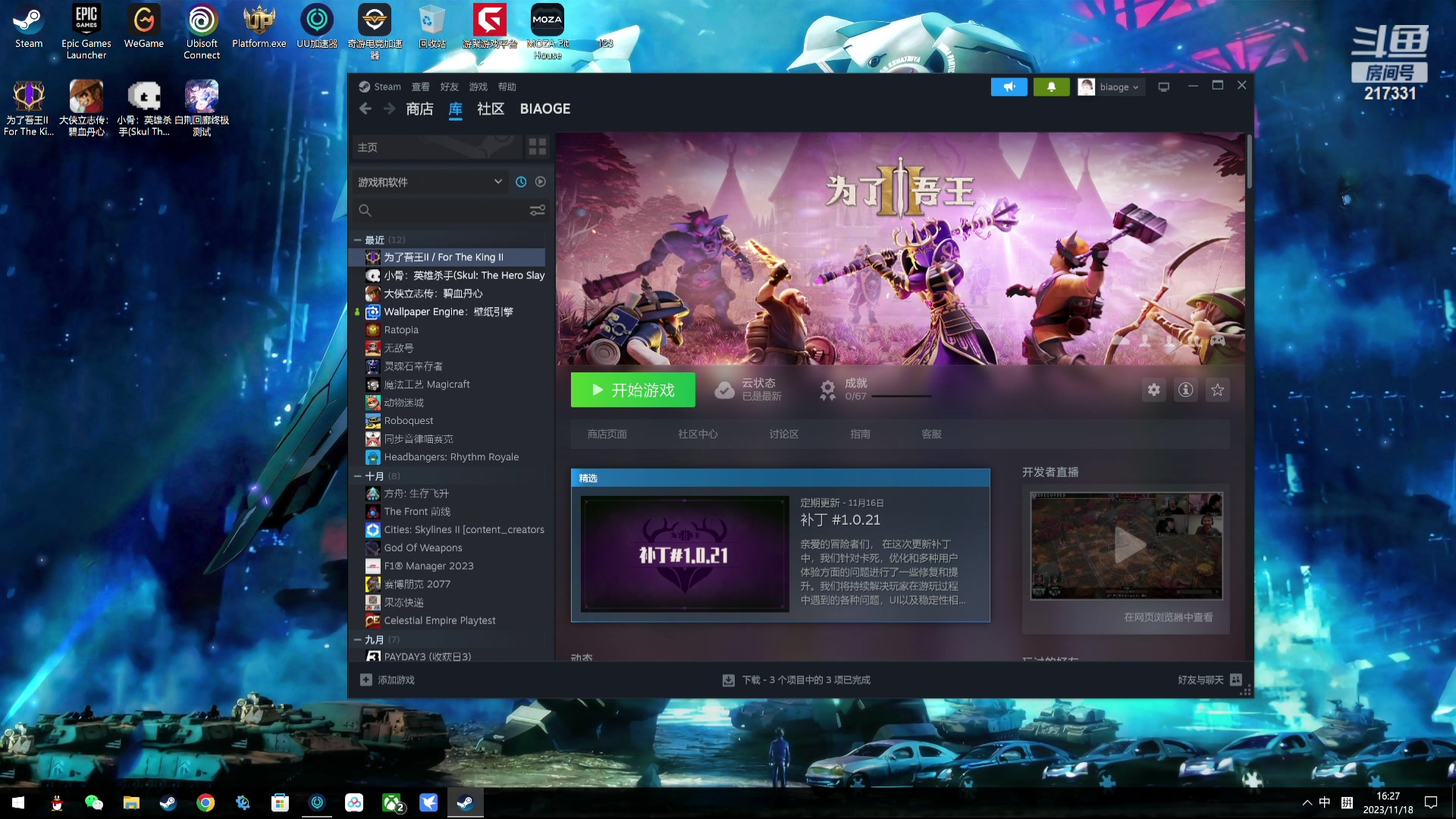
Task: Collapse the September games category
Action: (x=357, y=640)
